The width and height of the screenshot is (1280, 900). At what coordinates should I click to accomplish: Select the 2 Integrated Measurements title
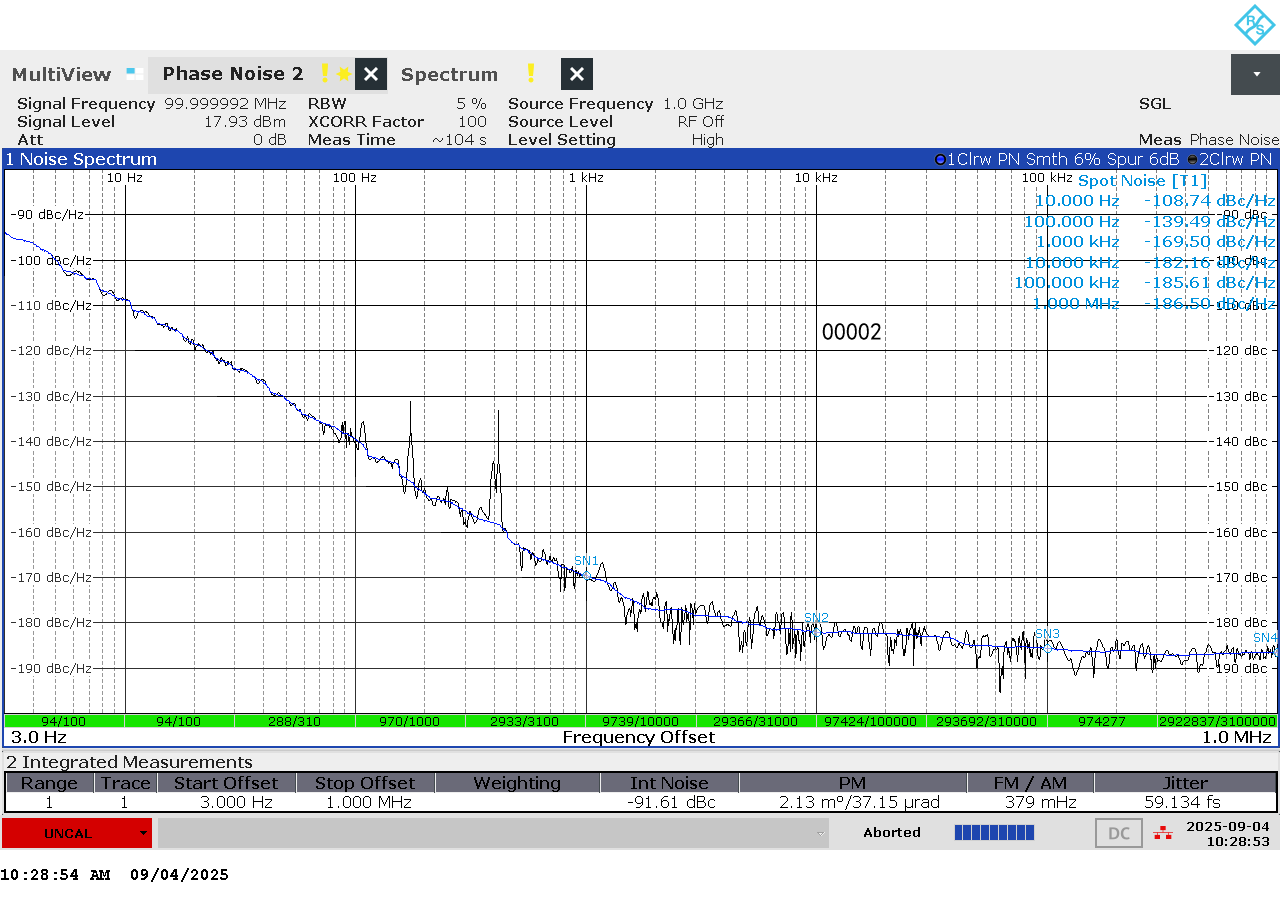[129, 762]
